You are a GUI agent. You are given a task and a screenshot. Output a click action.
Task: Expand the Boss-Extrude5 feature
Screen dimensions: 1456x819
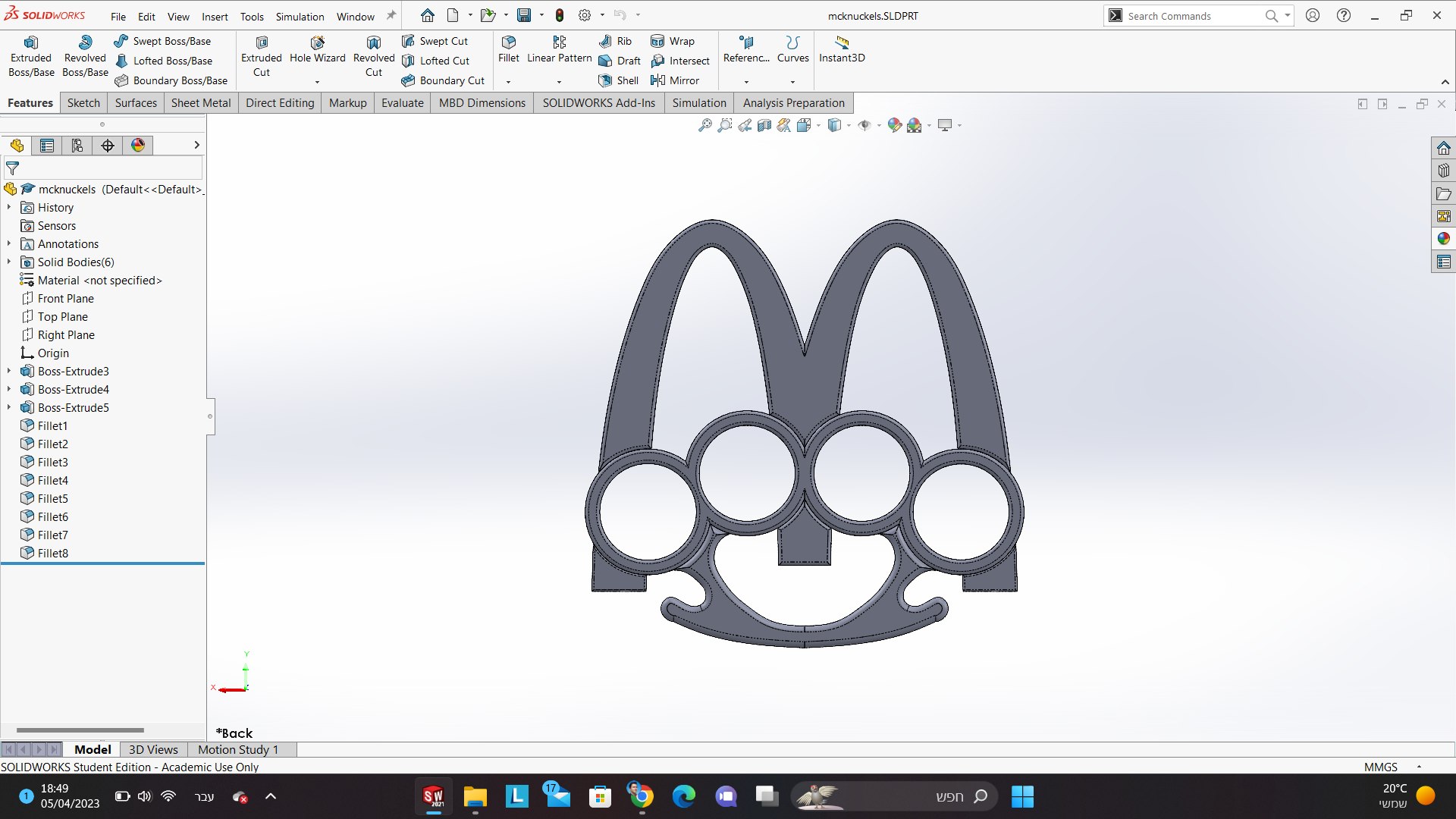[x=9, y=407]
